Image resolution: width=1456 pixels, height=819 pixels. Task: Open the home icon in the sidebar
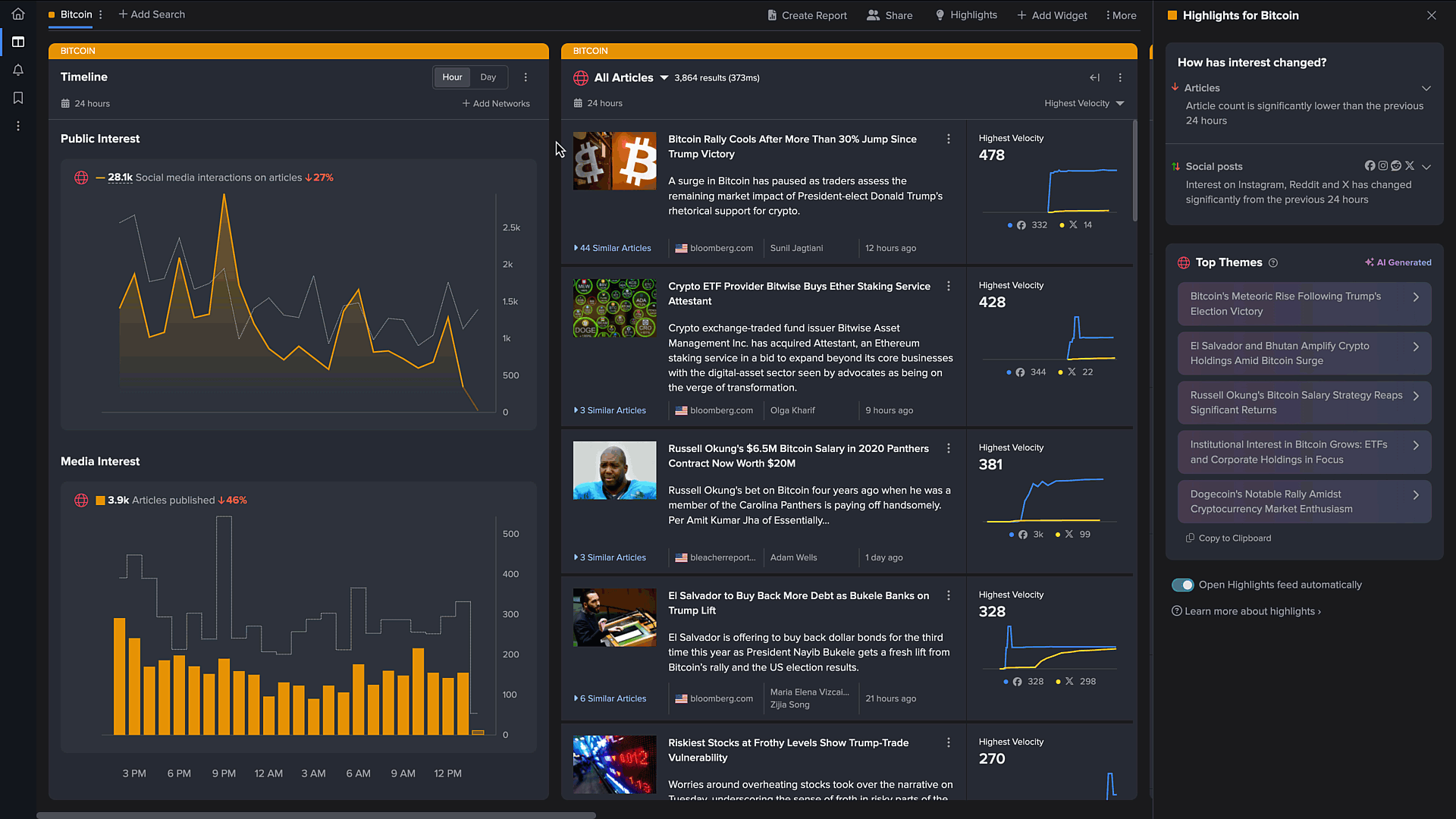click(x=18, y=14)
